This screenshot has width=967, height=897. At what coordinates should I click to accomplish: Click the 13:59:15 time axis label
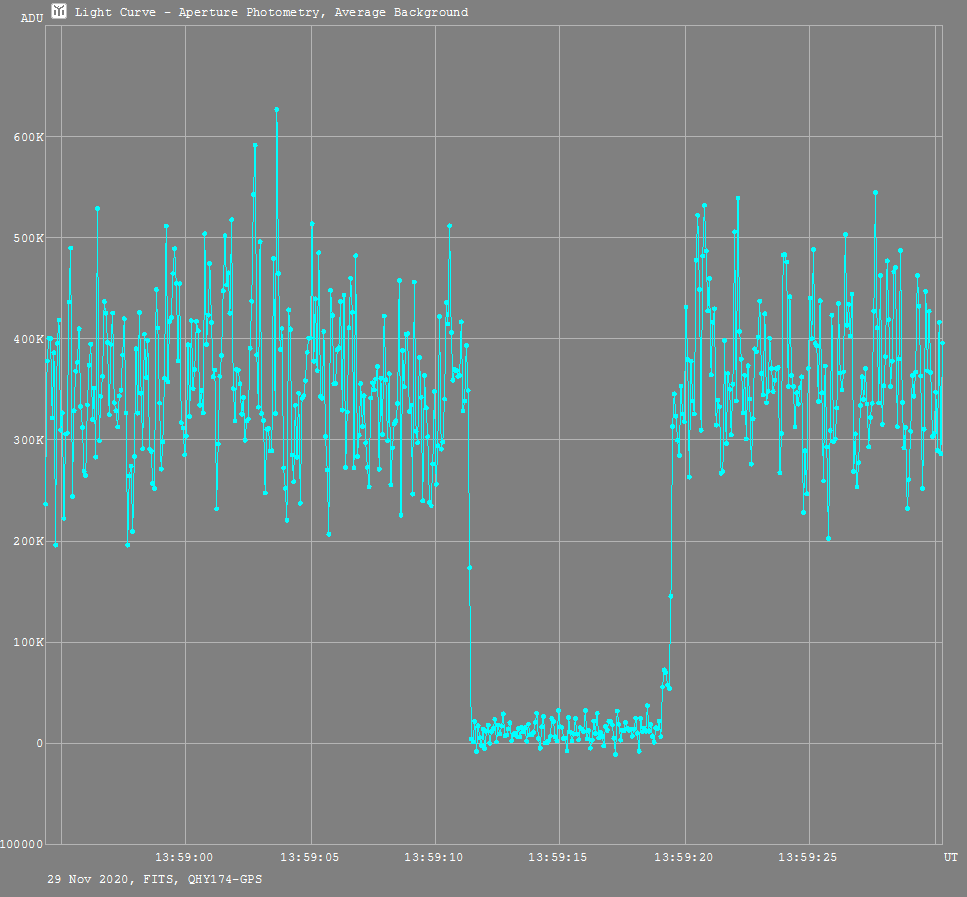click(x=558, y=857)
